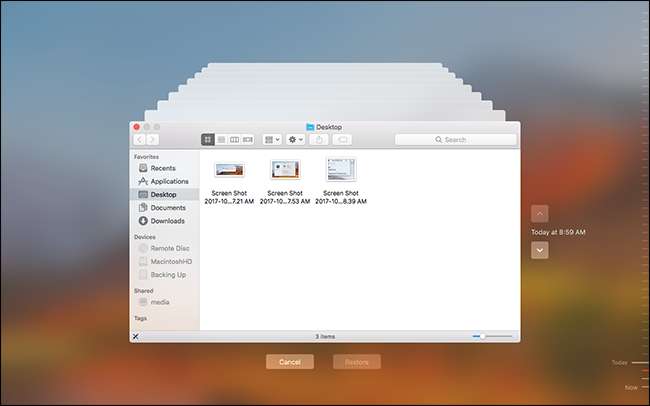
Task: Select Documents in the Favorites sidebar
Action: (167, 207)
